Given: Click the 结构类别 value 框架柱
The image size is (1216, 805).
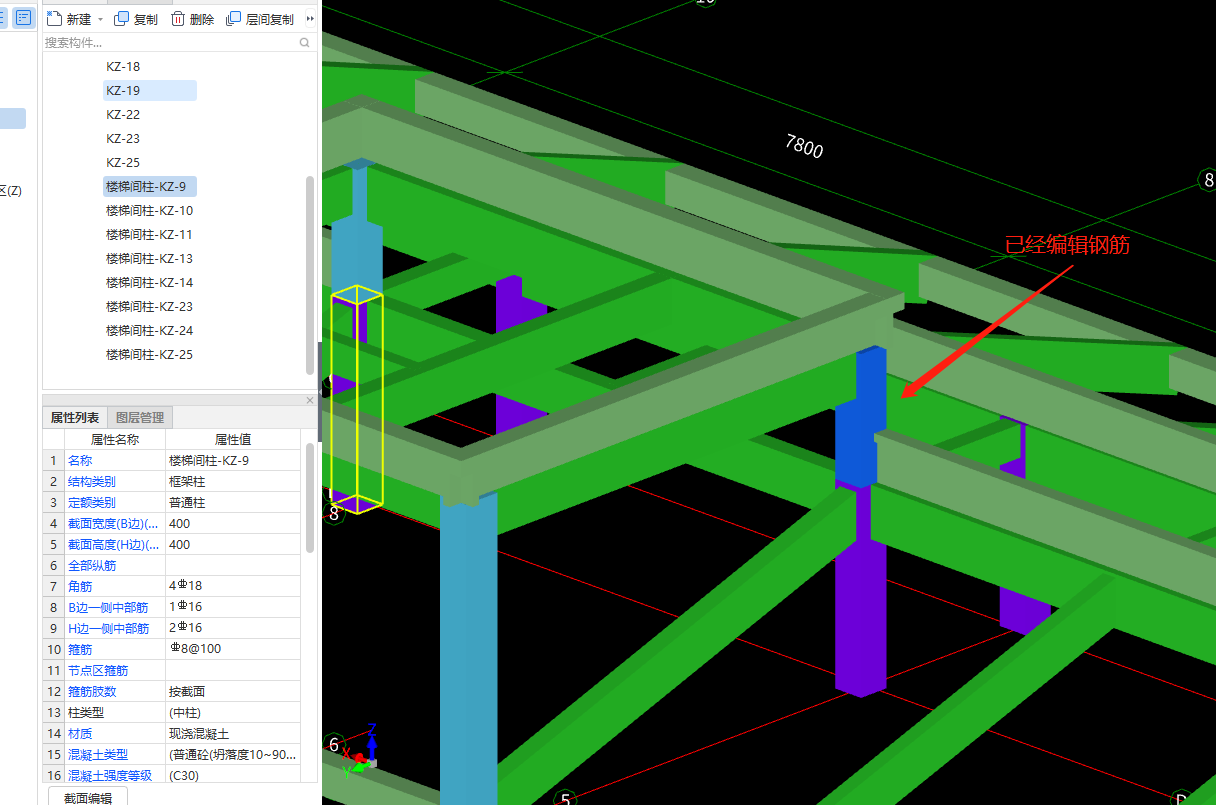Looking at the screenshot, I should (233, 482).
